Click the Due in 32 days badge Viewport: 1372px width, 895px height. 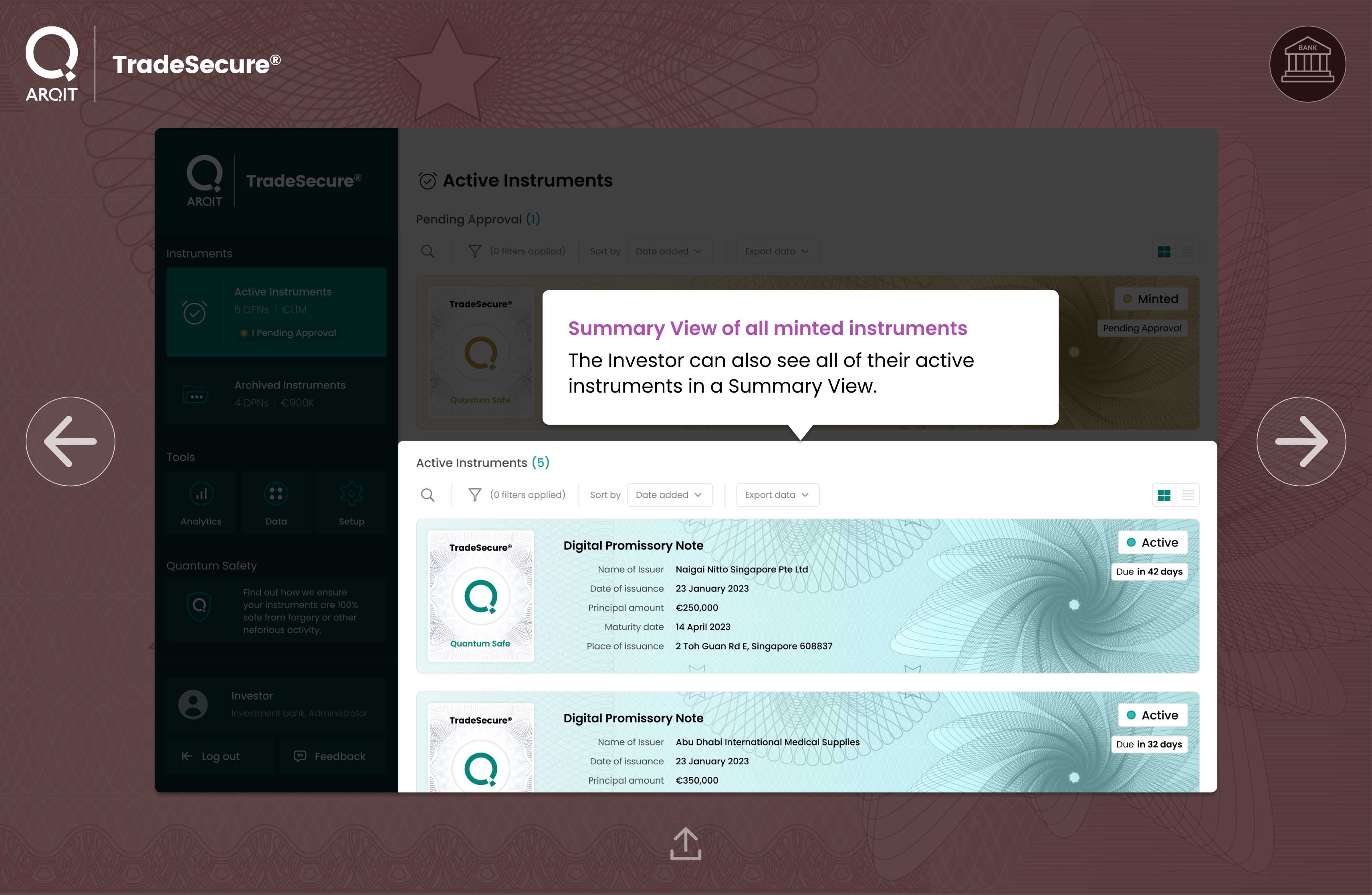1149,744
